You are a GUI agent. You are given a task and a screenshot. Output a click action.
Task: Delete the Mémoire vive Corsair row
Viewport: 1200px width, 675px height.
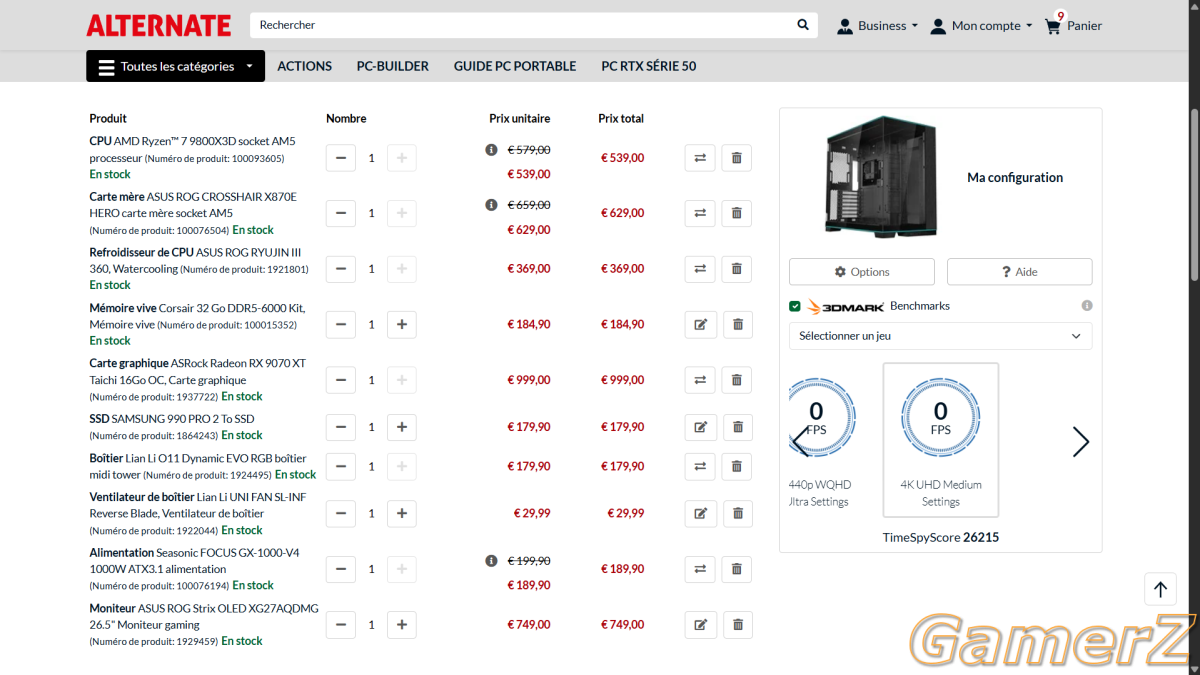[x=737, y=324]
